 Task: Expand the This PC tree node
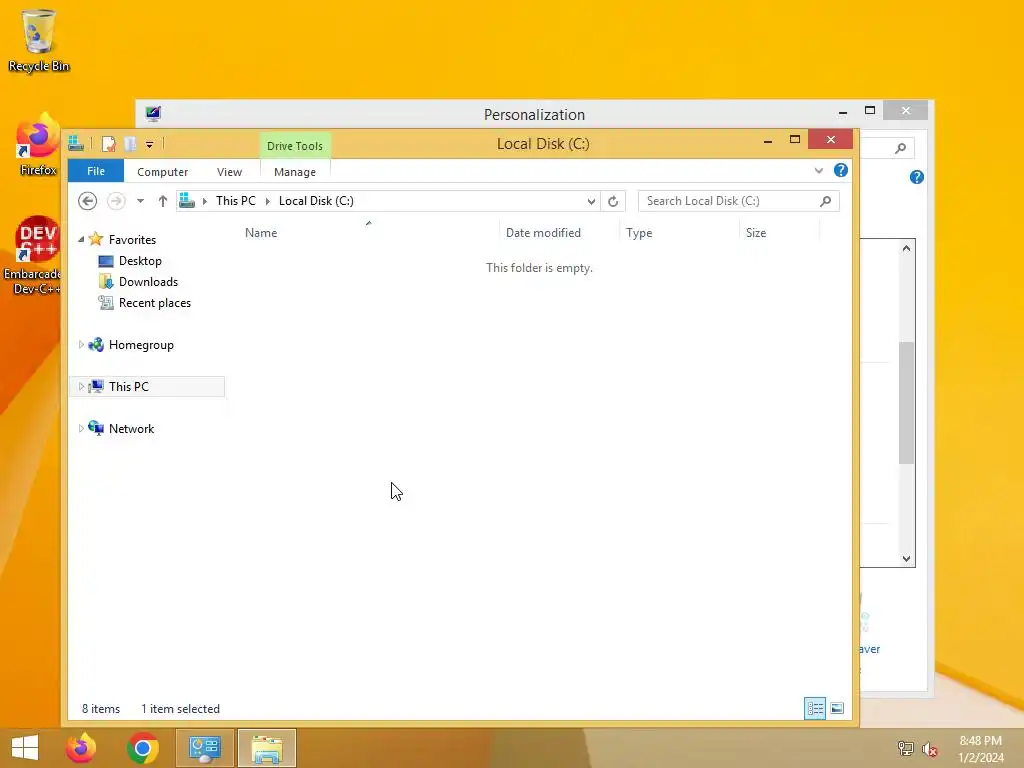point(81,387)
